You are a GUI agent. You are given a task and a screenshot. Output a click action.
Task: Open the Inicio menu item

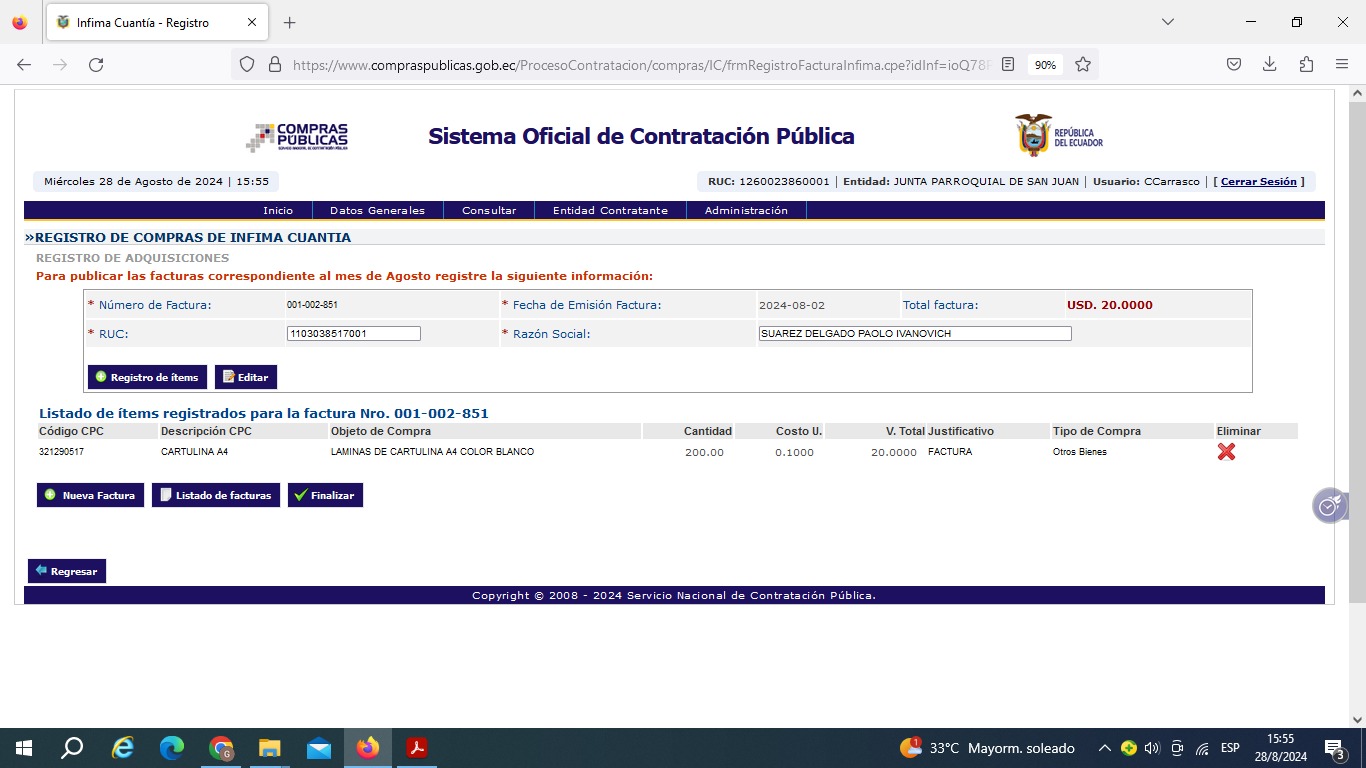point(278,211)
